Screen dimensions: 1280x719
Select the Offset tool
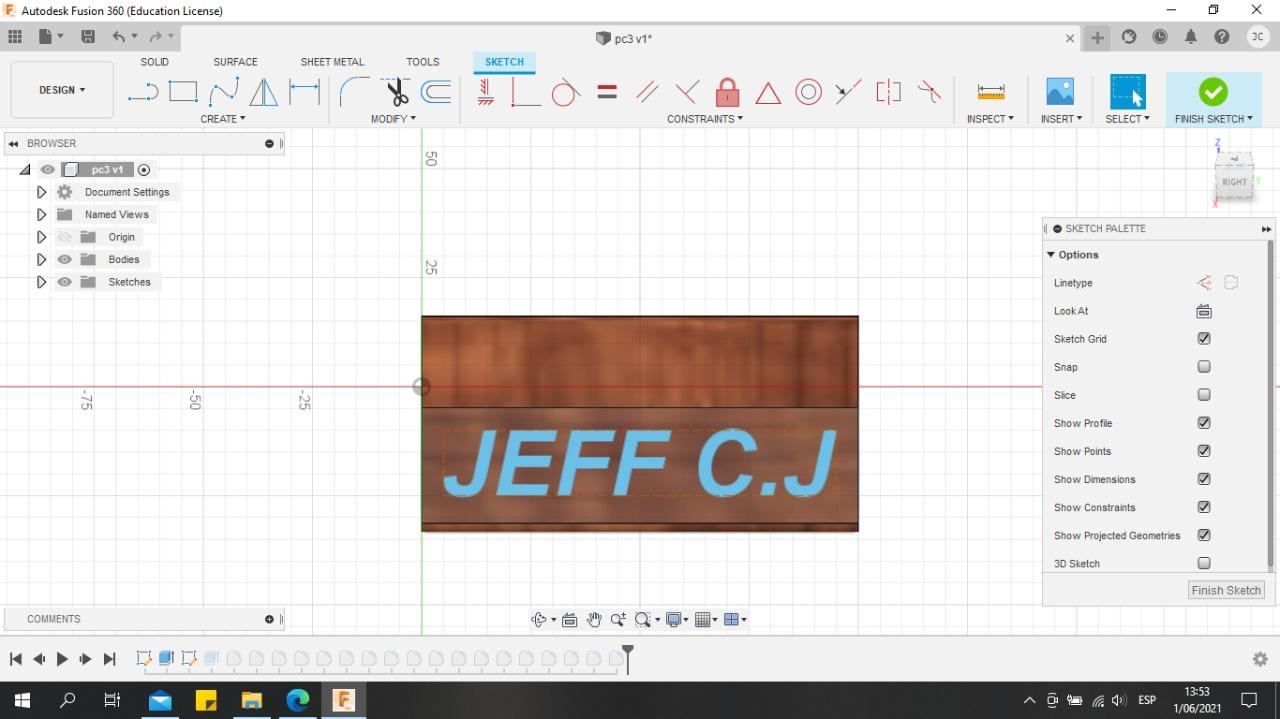click(436, 92)
